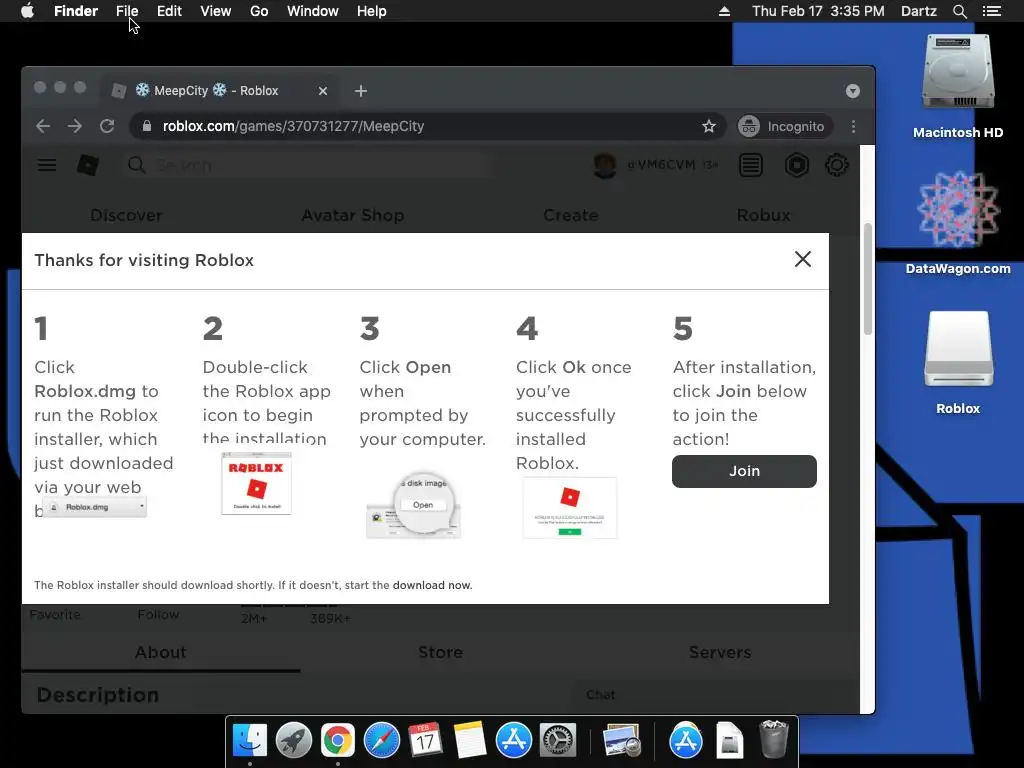Switch to the About tab

[x=161, y=652]
